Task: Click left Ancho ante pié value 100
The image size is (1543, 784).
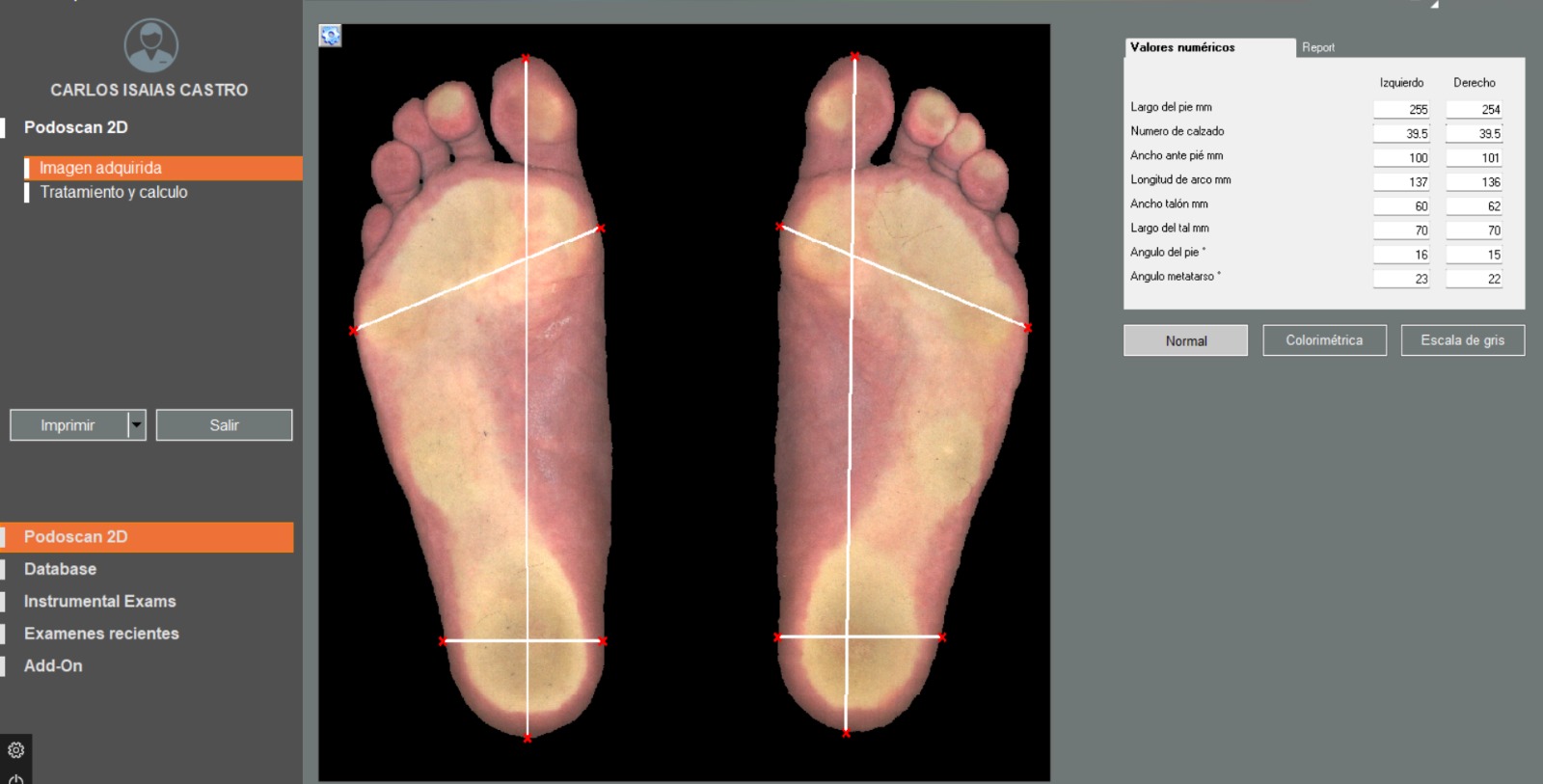Action: (x=1401, y=157)
